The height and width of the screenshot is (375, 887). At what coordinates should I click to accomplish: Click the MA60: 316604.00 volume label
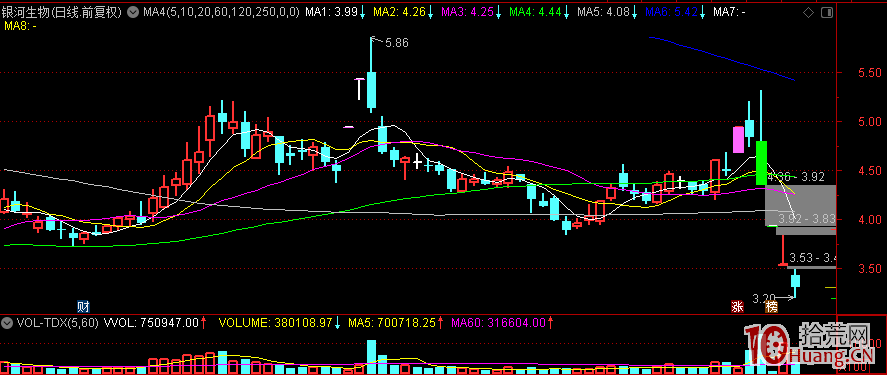coord(498,323)
